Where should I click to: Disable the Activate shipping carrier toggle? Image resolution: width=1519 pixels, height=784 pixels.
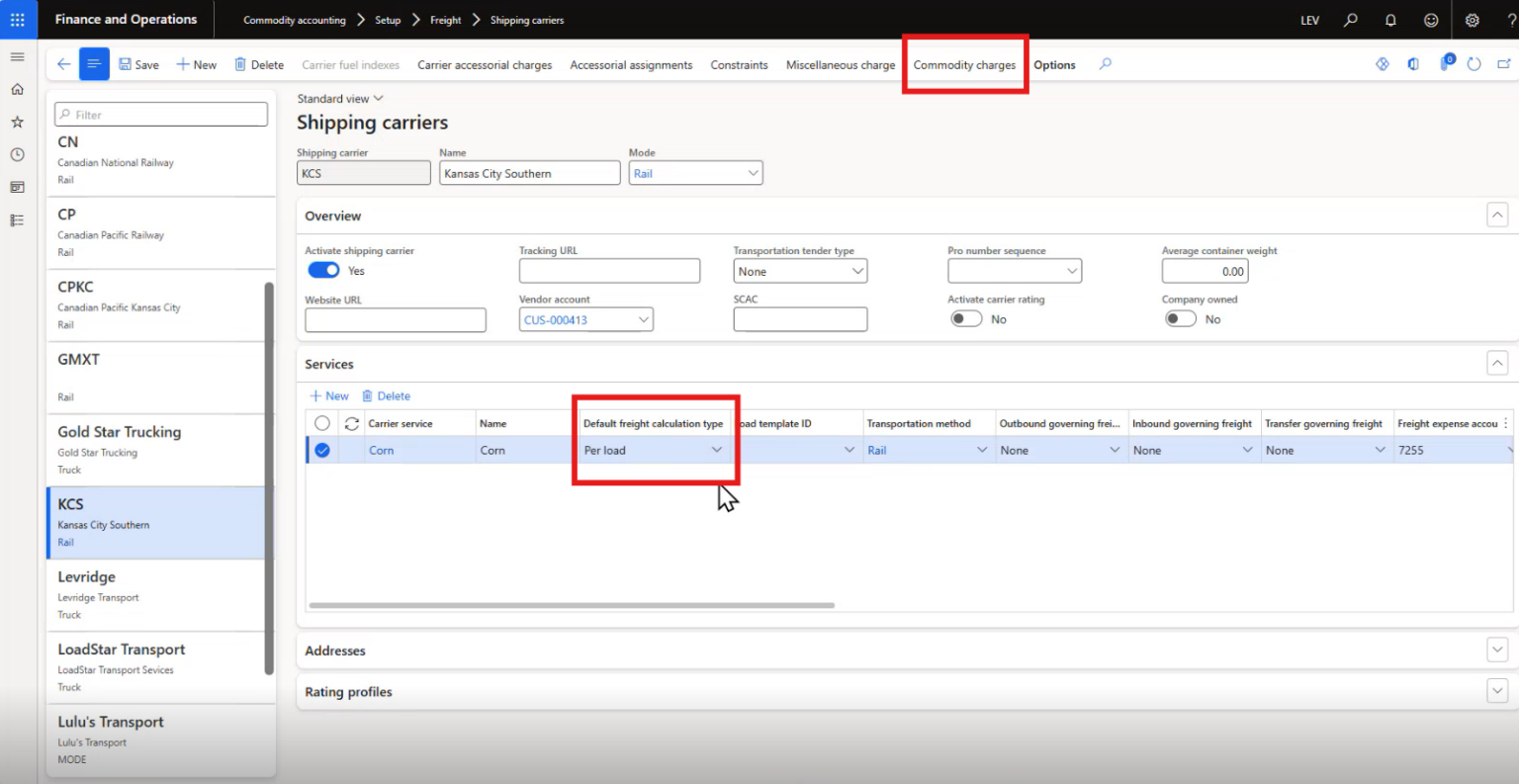(323, 270)
